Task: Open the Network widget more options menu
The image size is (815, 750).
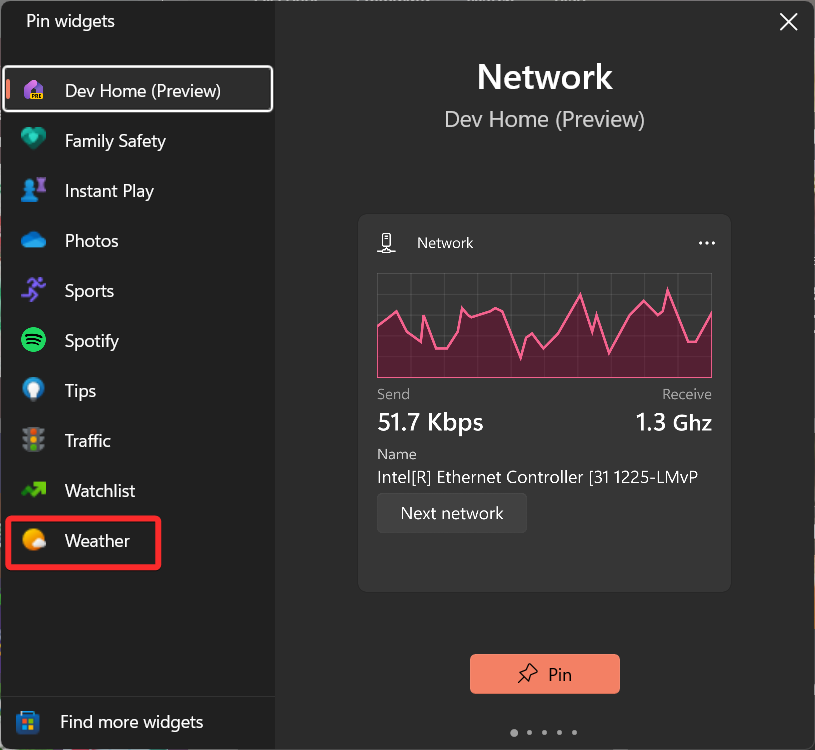Action: (706, 243)
